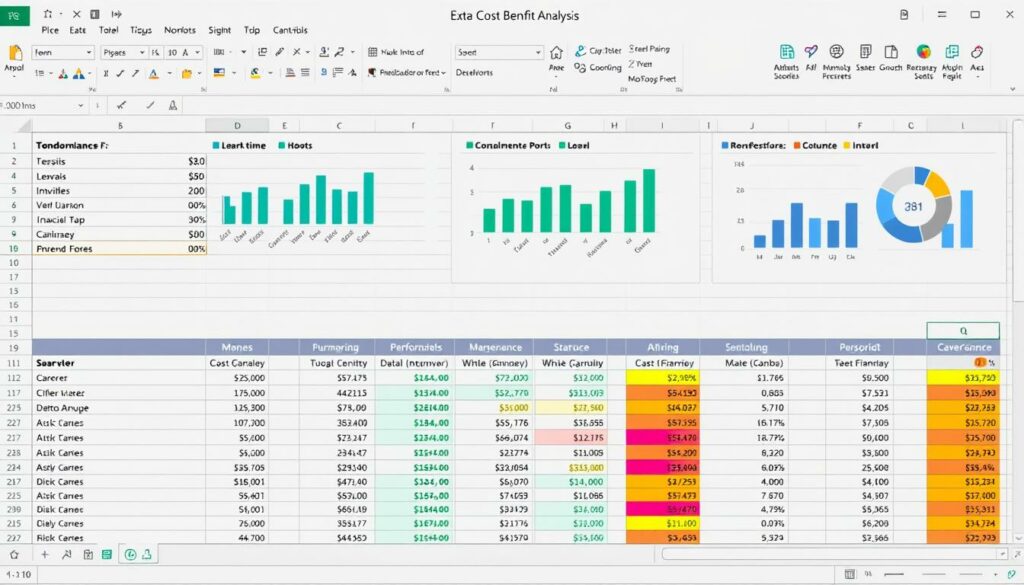Click the Detto Aruge row label
Viewport: 1024px width, 585px height.
[x=62, y=408]
